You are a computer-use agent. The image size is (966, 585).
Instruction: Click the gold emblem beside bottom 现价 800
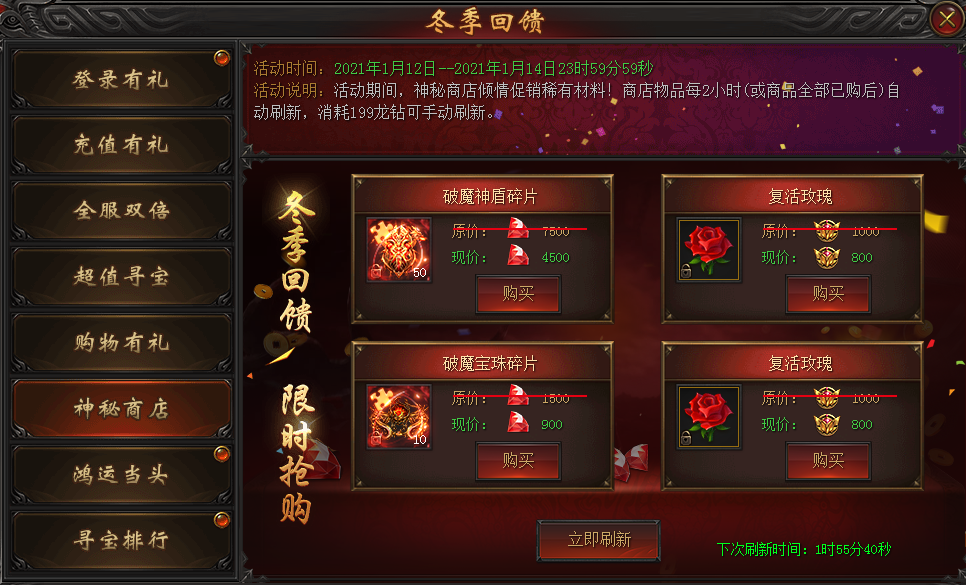[x=827, y=424]
